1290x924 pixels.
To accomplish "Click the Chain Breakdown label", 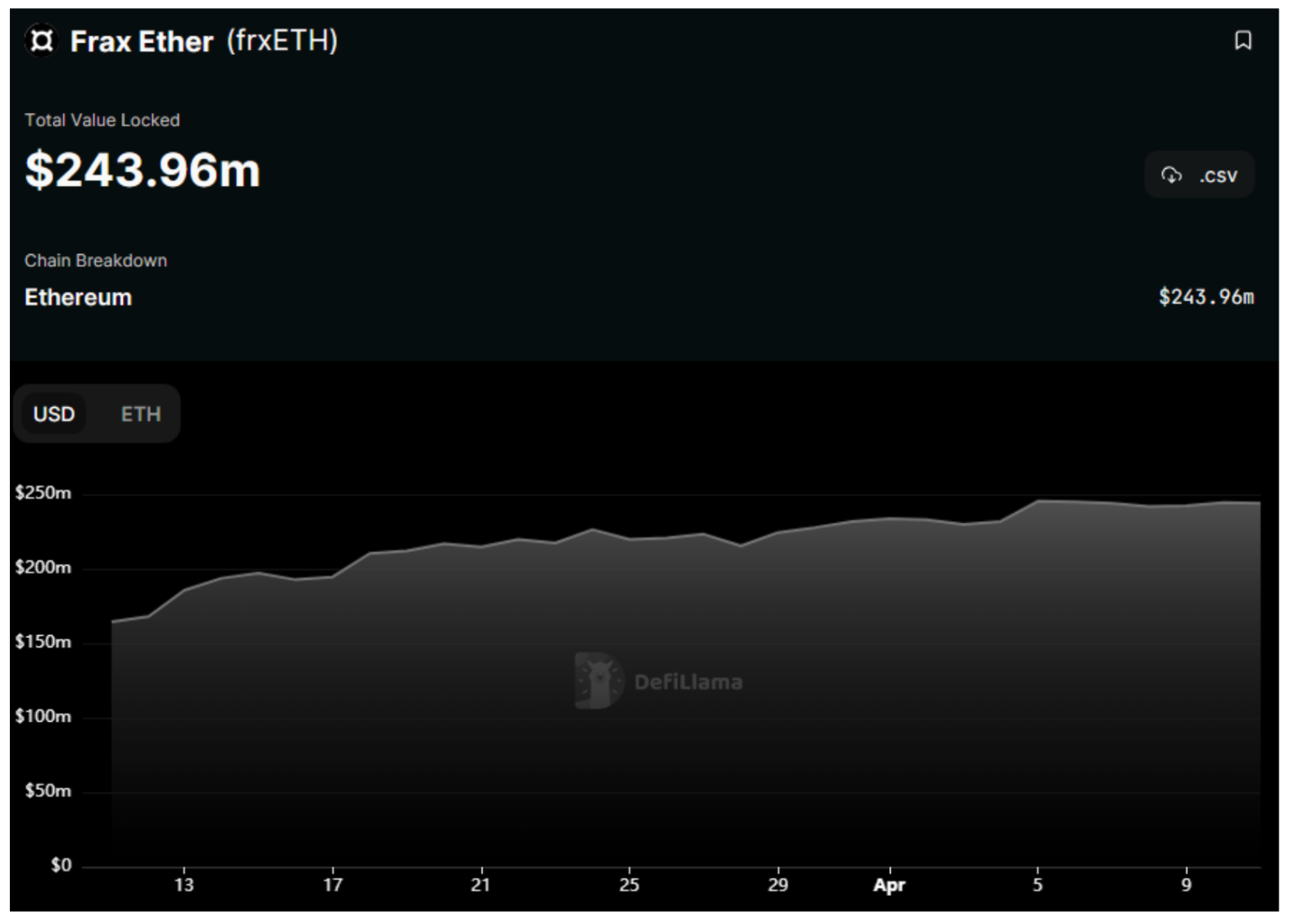I will coord(96,260).
